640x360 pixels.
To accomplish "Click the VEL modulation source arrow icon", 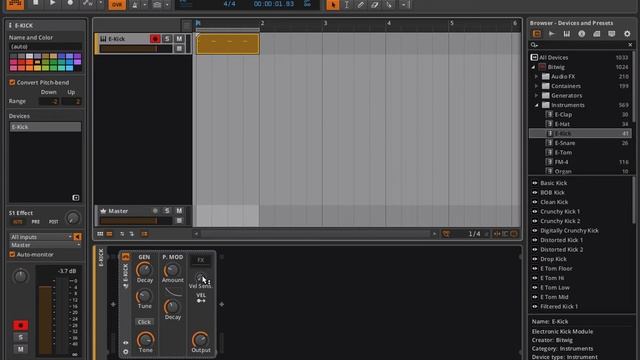I will [201, 301].
